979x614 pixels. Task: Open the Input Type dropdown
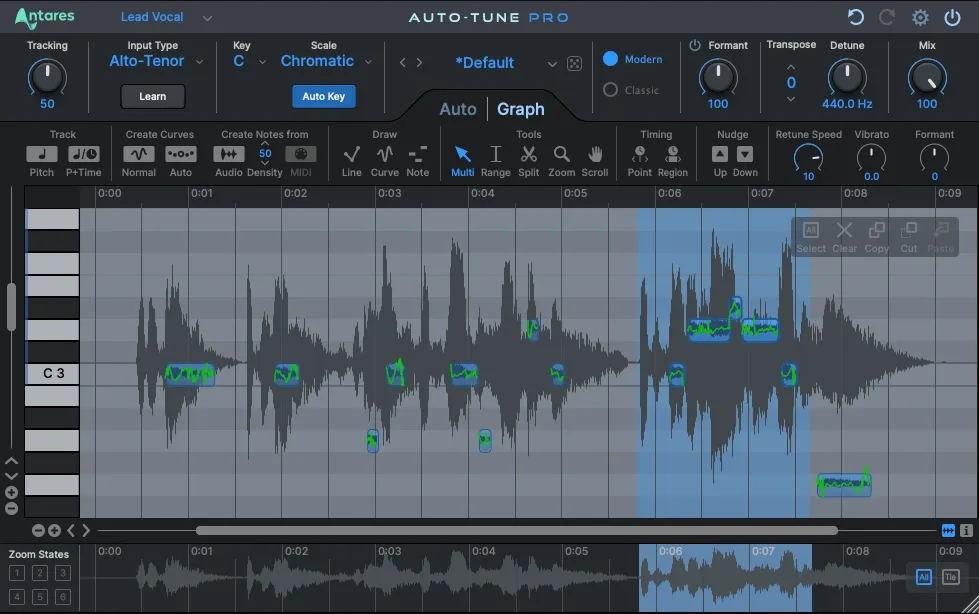click(x=155, y=61)
